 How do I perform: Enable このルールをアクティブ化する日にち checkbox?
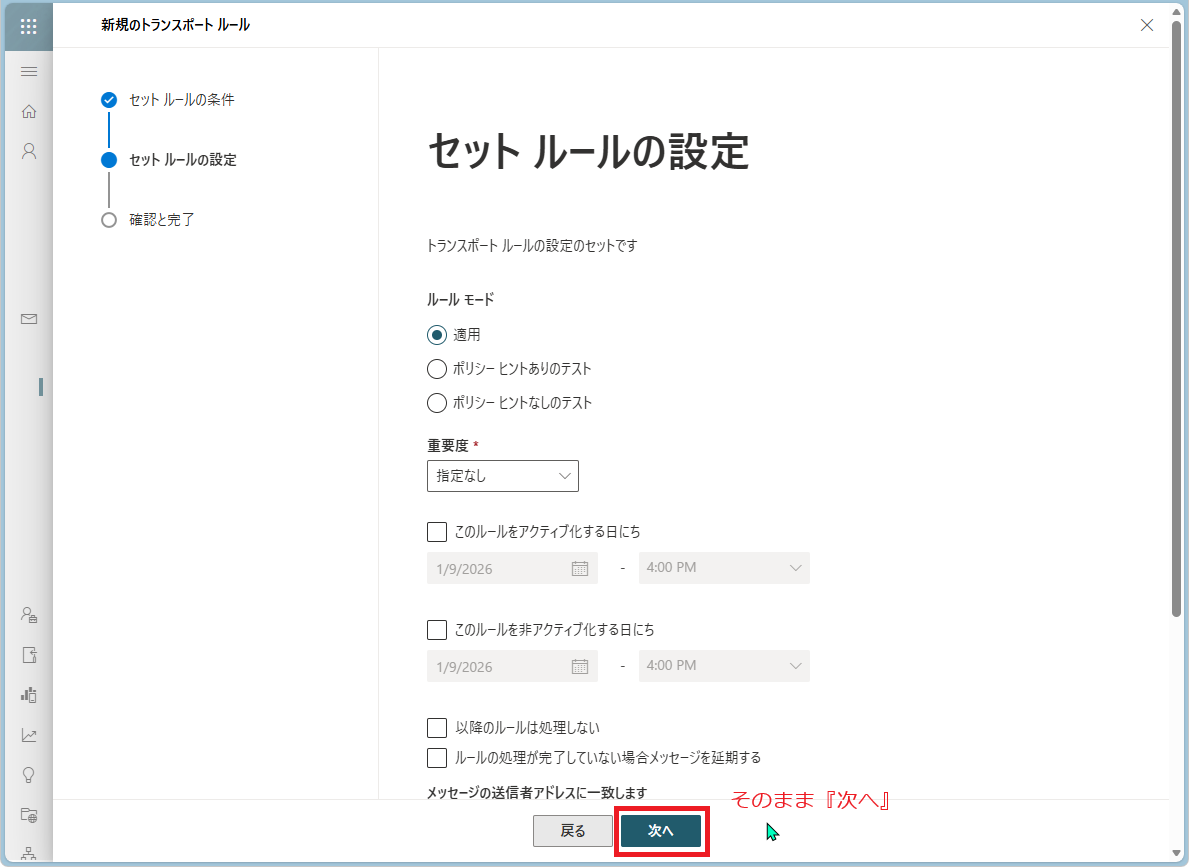[436, 532]
